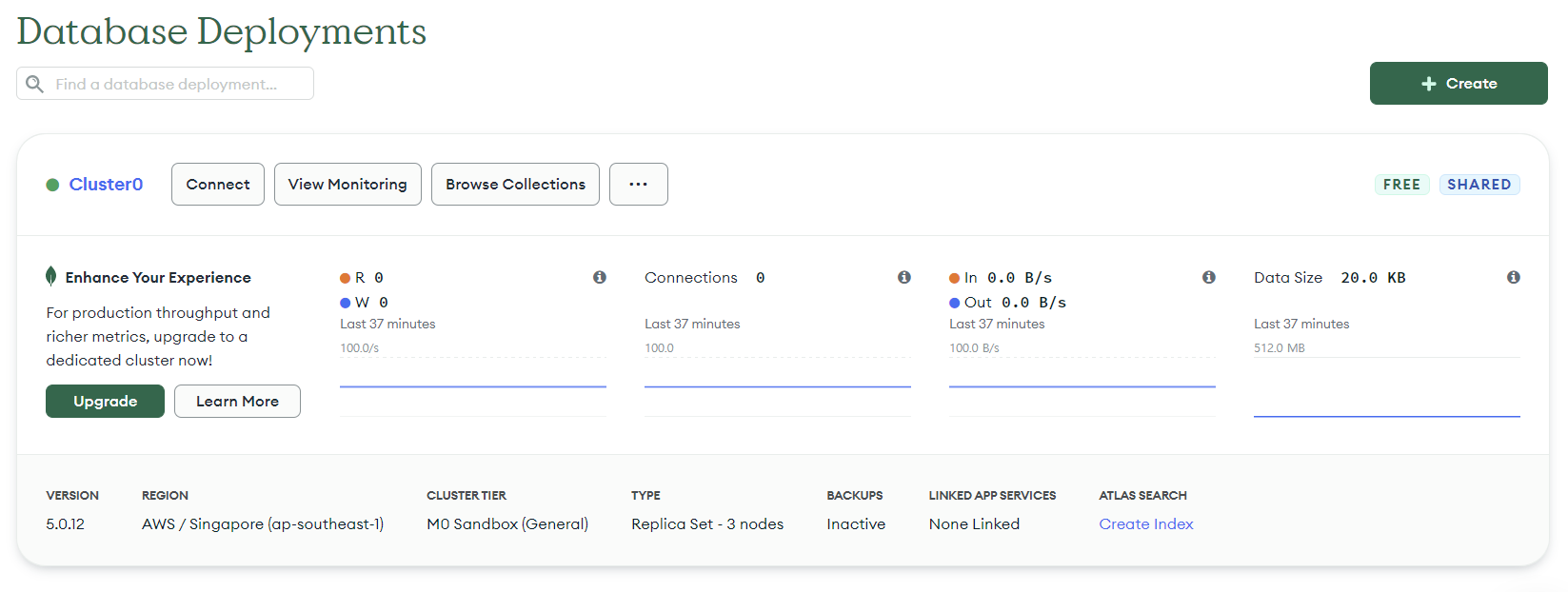
Task: Click Browse Collections
Action: point(515,184)
